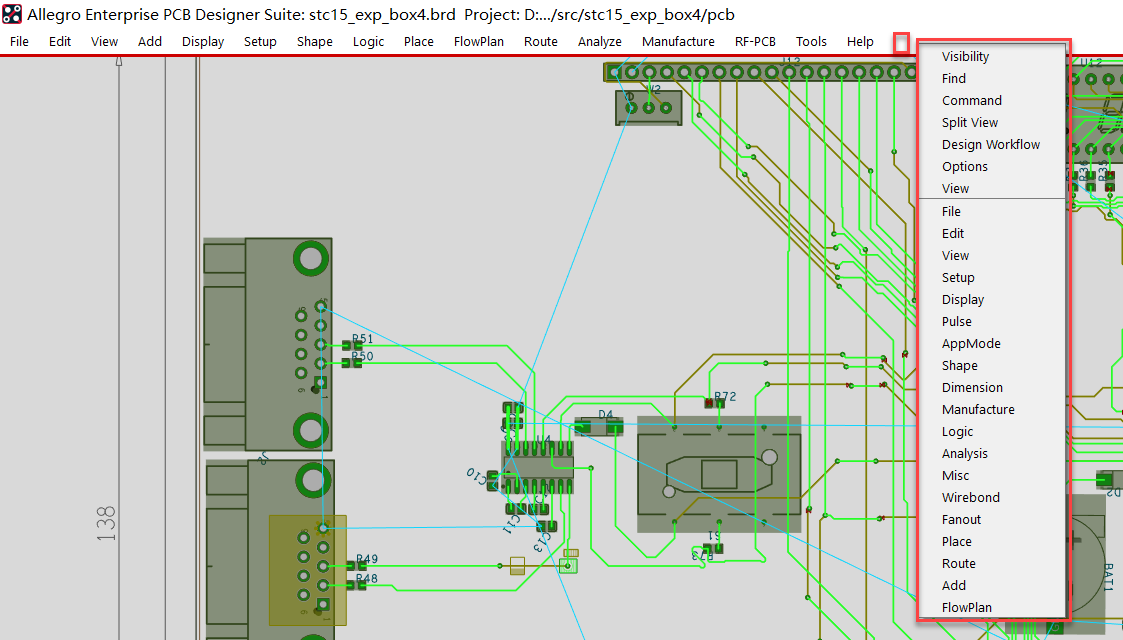Screen dimensions: 1123x640
Task: Toggle the Options panel entry
Action: click(x=964, y=167)
